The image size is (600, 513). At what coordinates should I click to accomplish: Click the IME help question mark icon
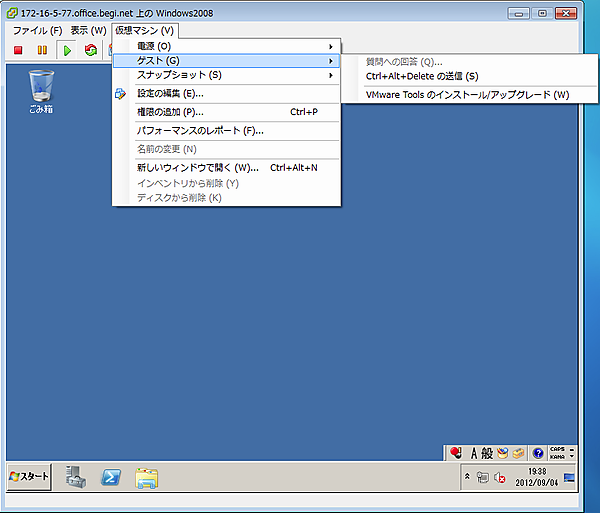point(537,452)
